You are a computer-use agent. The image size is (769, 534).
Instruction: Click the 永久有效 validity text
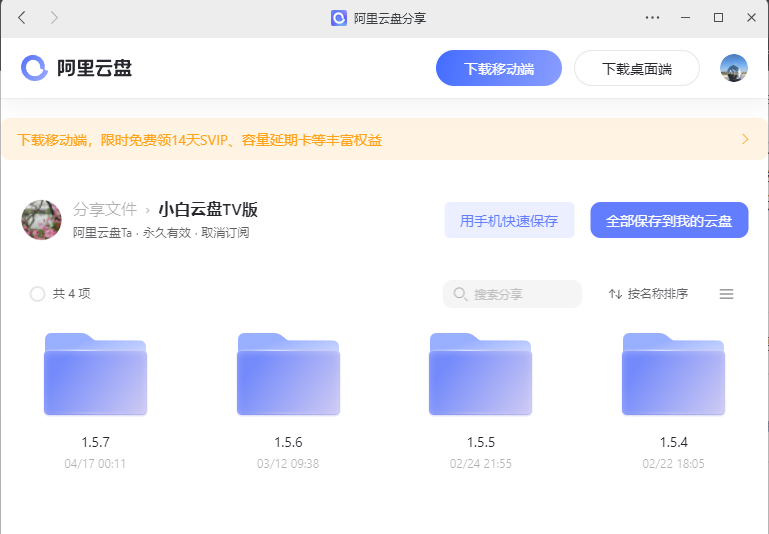pyautogui.click(x=167, y=232)
